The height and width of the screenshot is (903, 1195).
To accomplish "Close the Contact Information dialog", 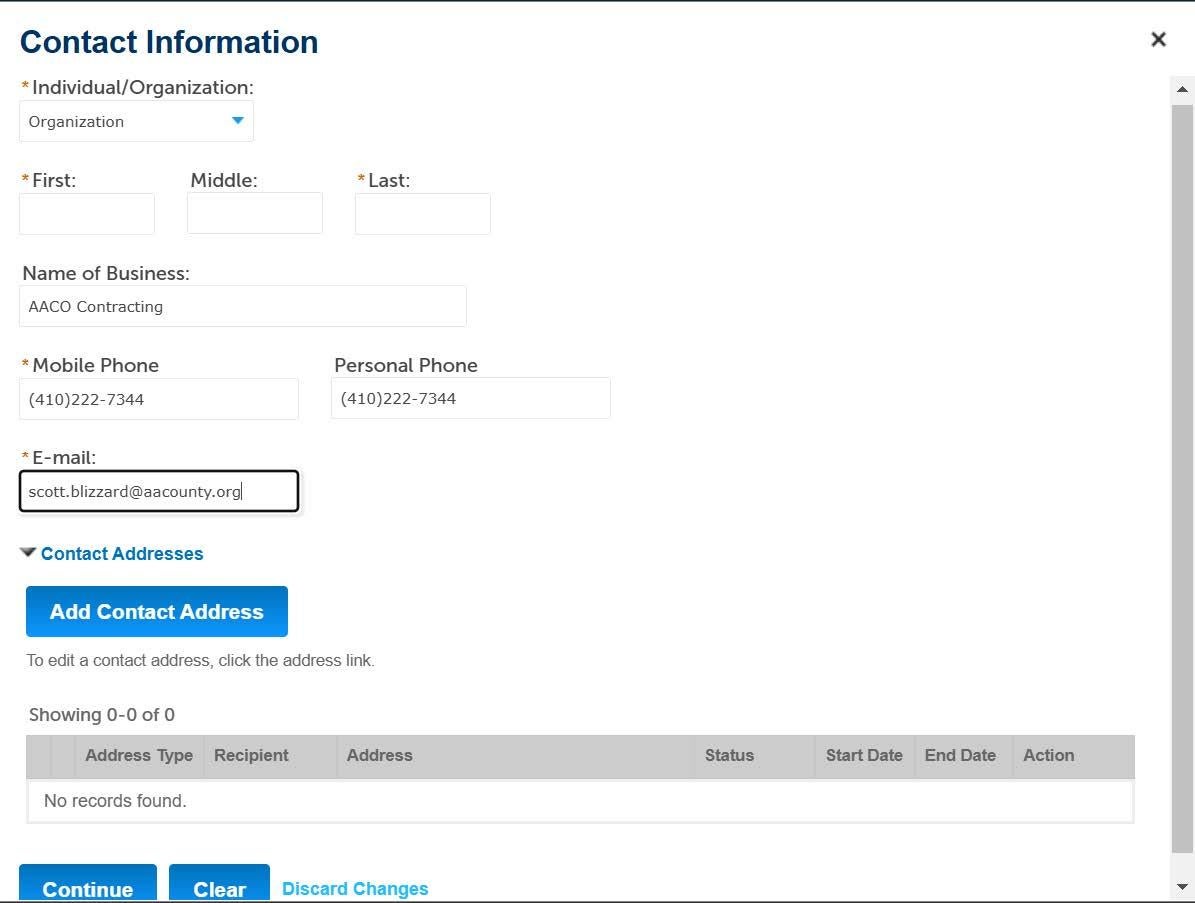I will click(1158, 39).
